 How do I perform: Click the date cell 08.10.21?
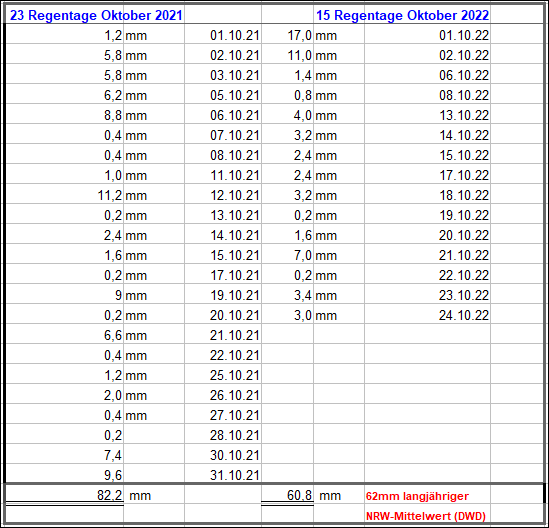coord(235,155)
